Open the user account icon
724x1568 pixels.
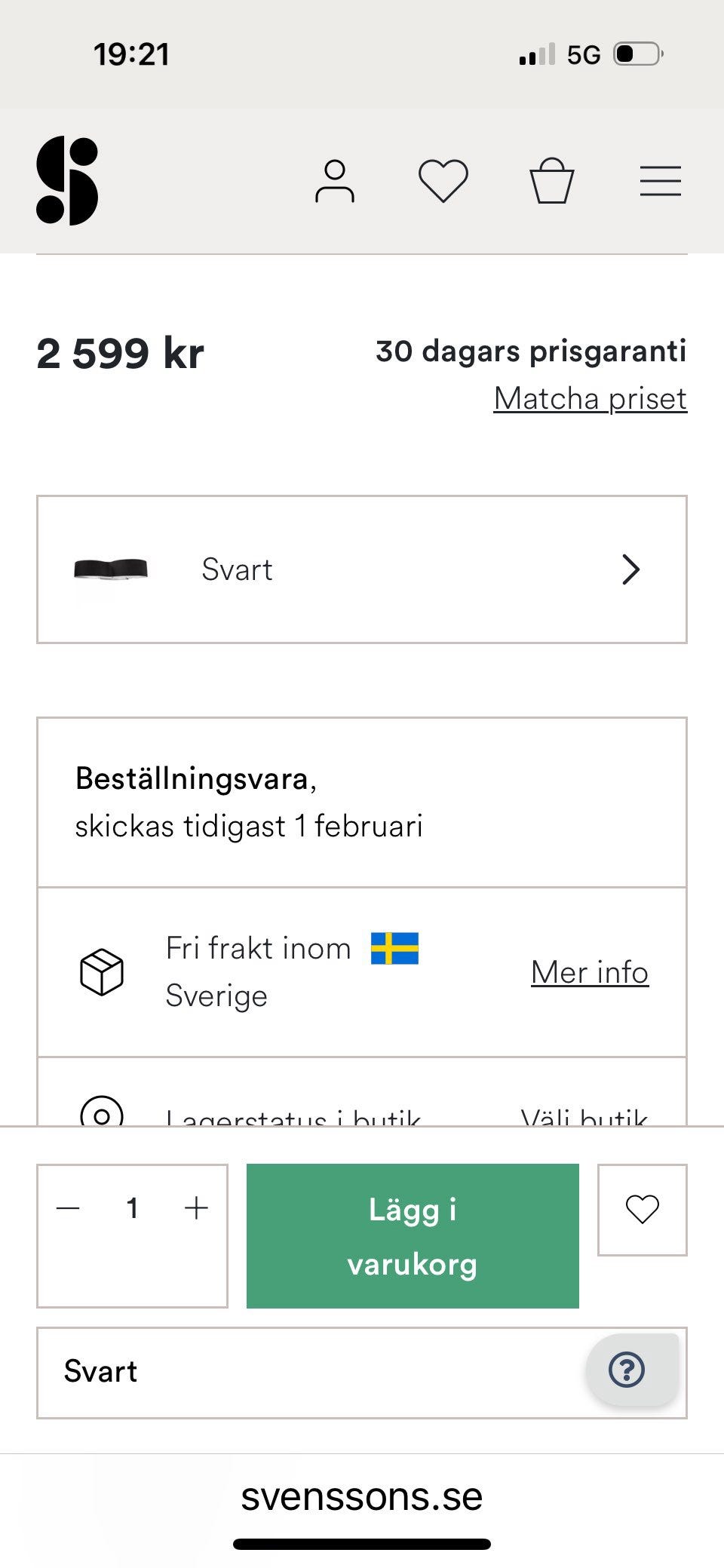[334, 182]
